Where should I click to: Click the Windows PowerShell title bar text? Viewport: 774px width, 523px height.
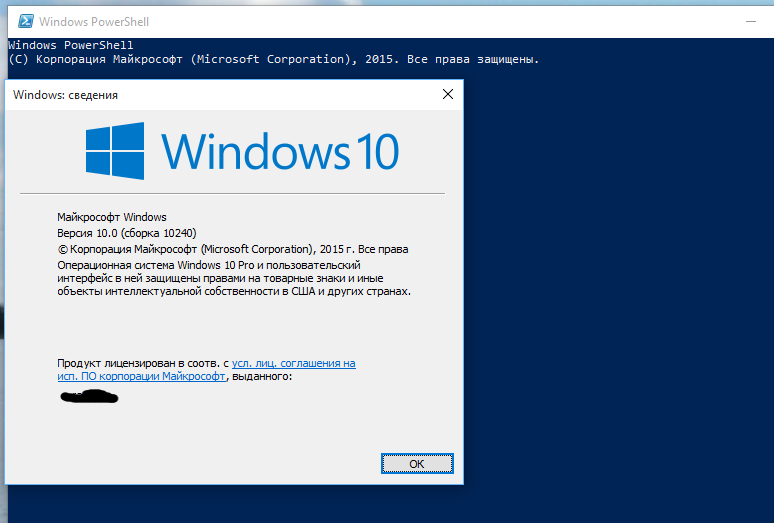pyautogui.click(x=94, y=22)
